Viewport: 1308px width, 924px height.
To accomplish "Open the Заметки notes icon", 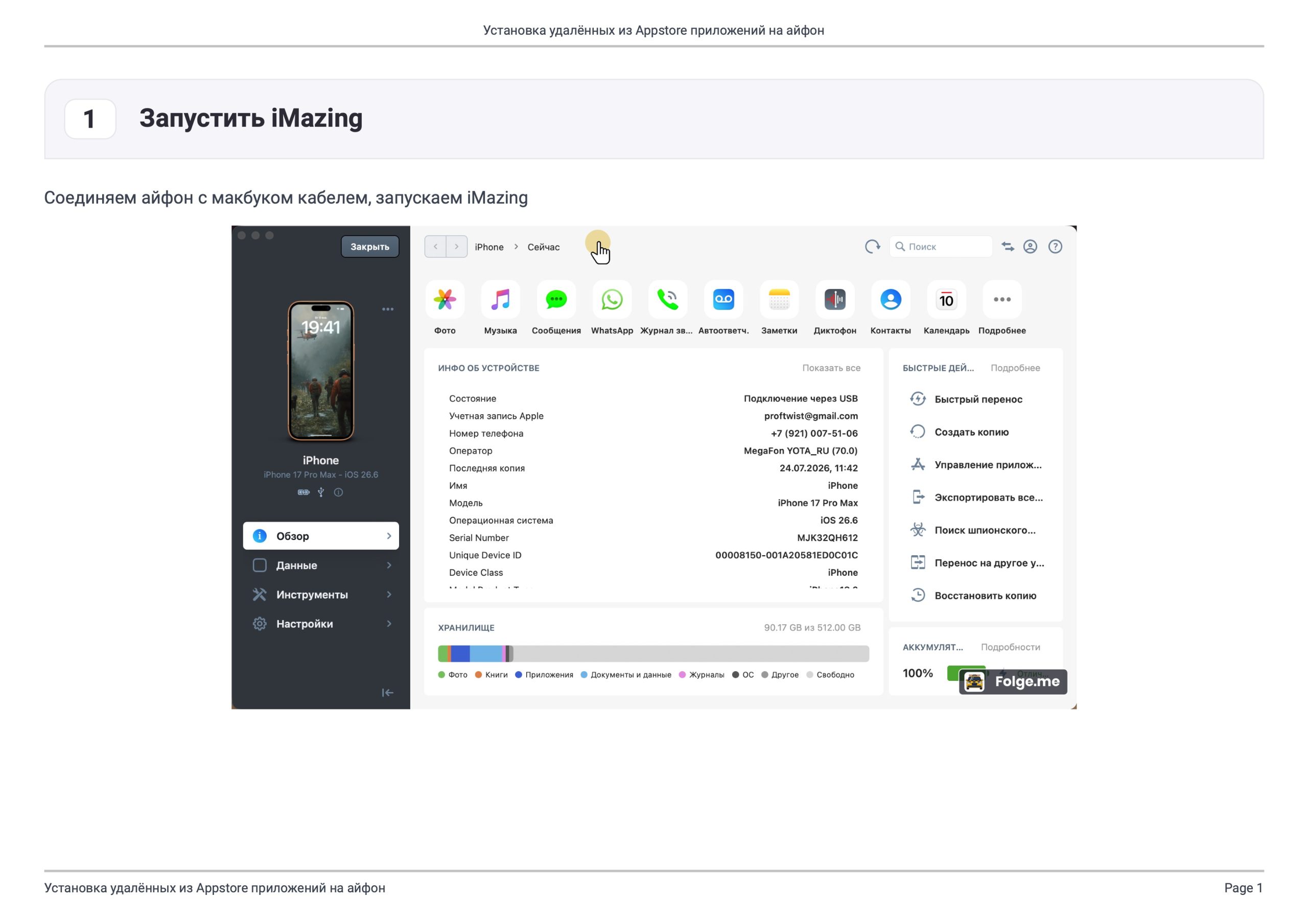I will pos(779,300).
